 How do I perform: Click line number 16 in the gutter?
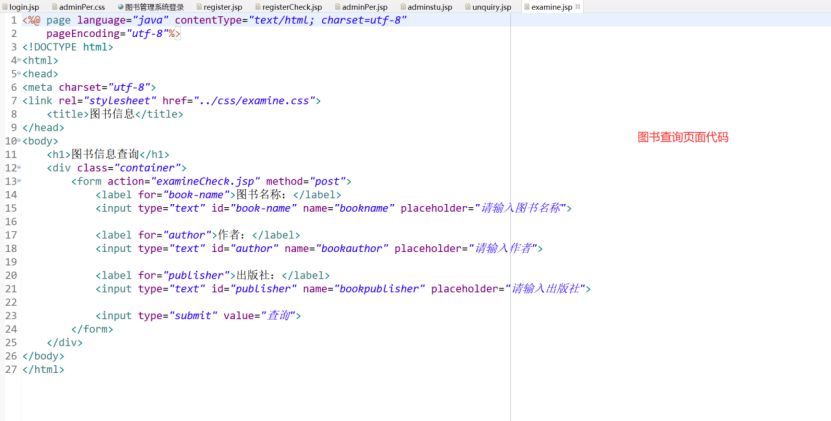point(11,222)
